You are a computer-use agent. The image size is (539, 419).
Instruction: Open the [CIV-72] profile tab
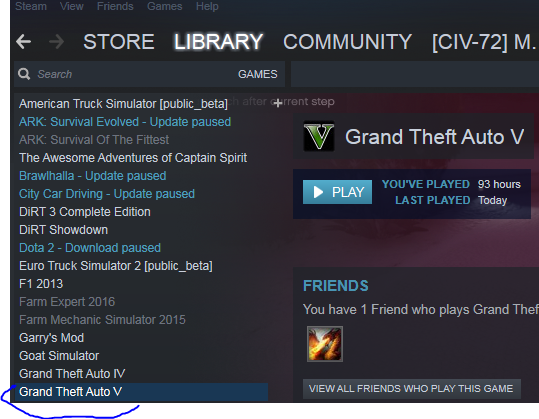[484, 42]
